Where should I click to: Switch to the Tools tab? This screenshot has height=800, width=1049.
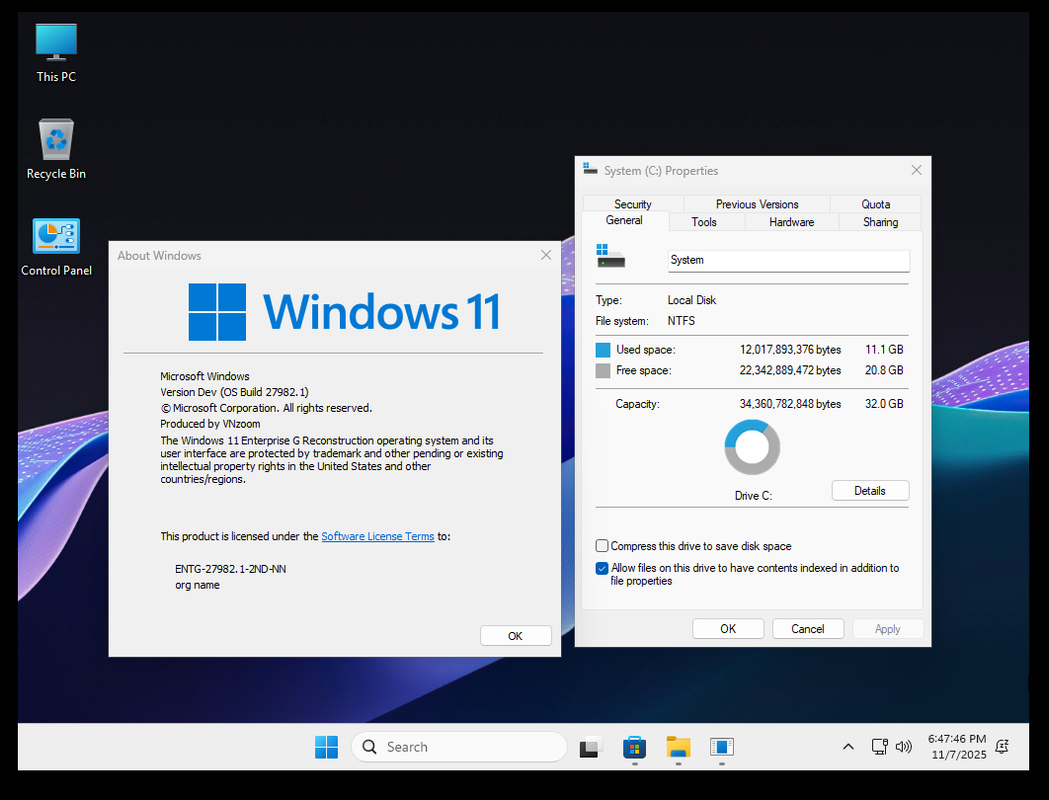(x=704, y=222)
